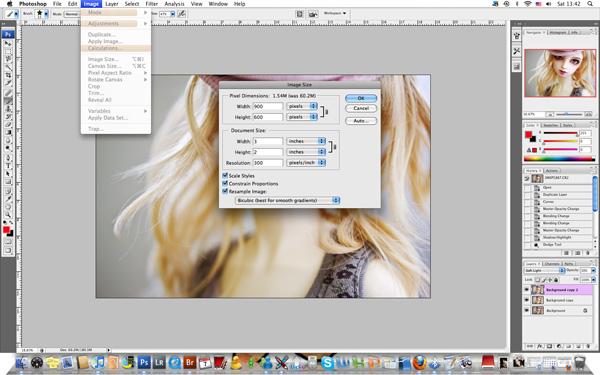Open the Filter menu
This screenshot has height=375, width=600.
coord(152,4)
